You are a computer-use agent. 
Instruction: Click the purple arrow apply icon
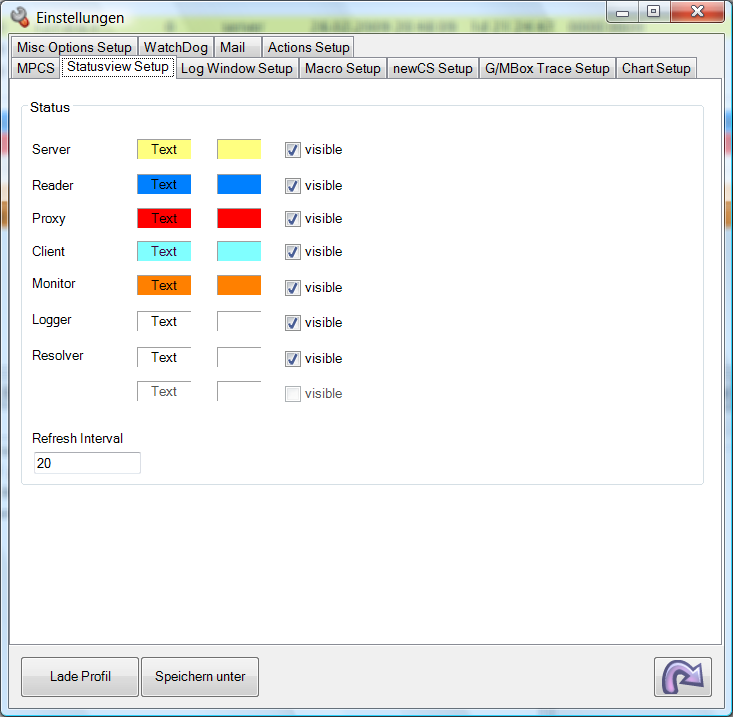click(x=683, y=677)
